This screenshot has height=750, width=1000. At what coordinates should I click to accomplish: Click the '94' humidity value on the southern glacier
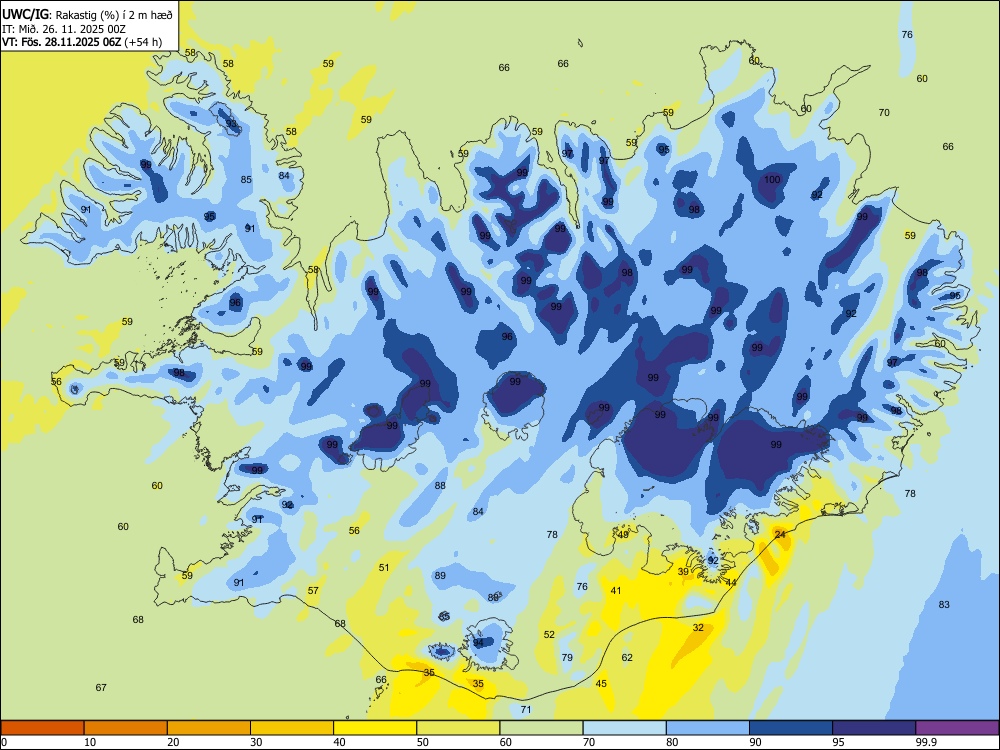pyautogui.click(x=479, y=643)
